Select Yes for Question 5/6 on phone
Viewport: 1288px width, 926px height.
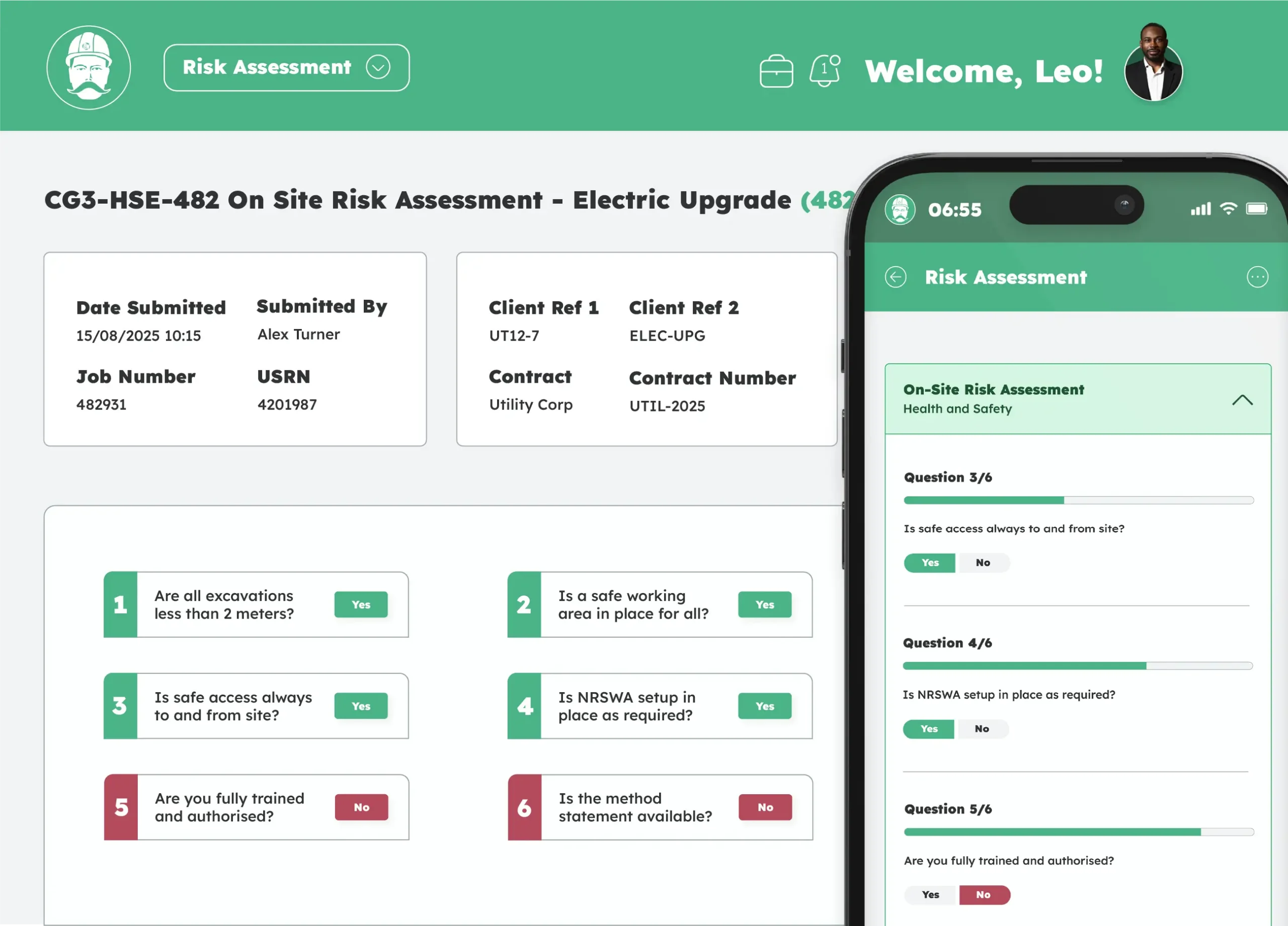pyautogui.click(x=930, y=895)
